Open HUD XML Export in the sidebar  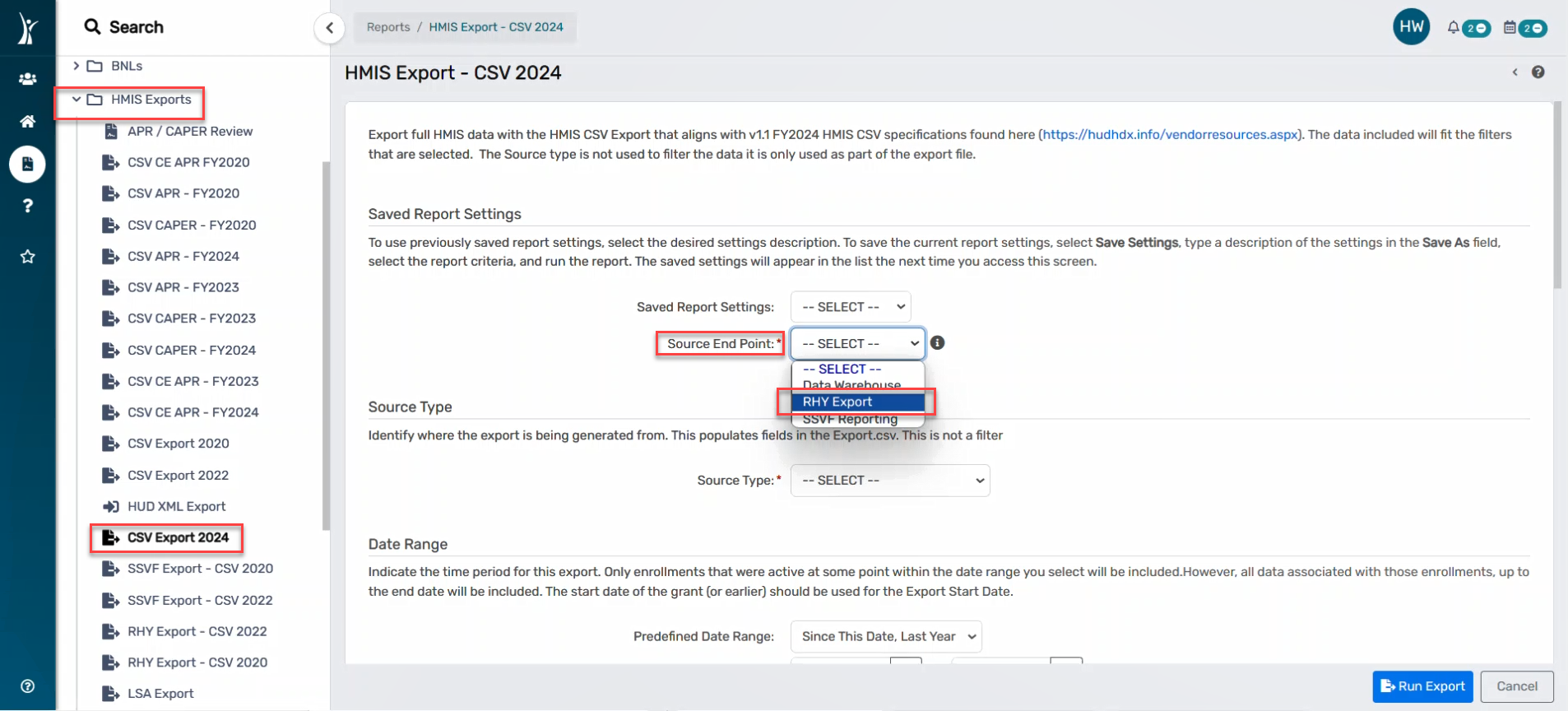coord(176,507)
